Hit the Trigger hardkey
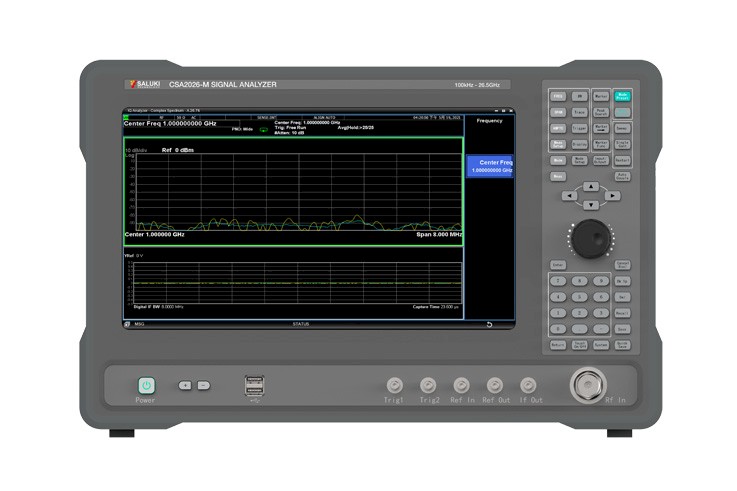737x491 pixels. click(x=580, y=128)
